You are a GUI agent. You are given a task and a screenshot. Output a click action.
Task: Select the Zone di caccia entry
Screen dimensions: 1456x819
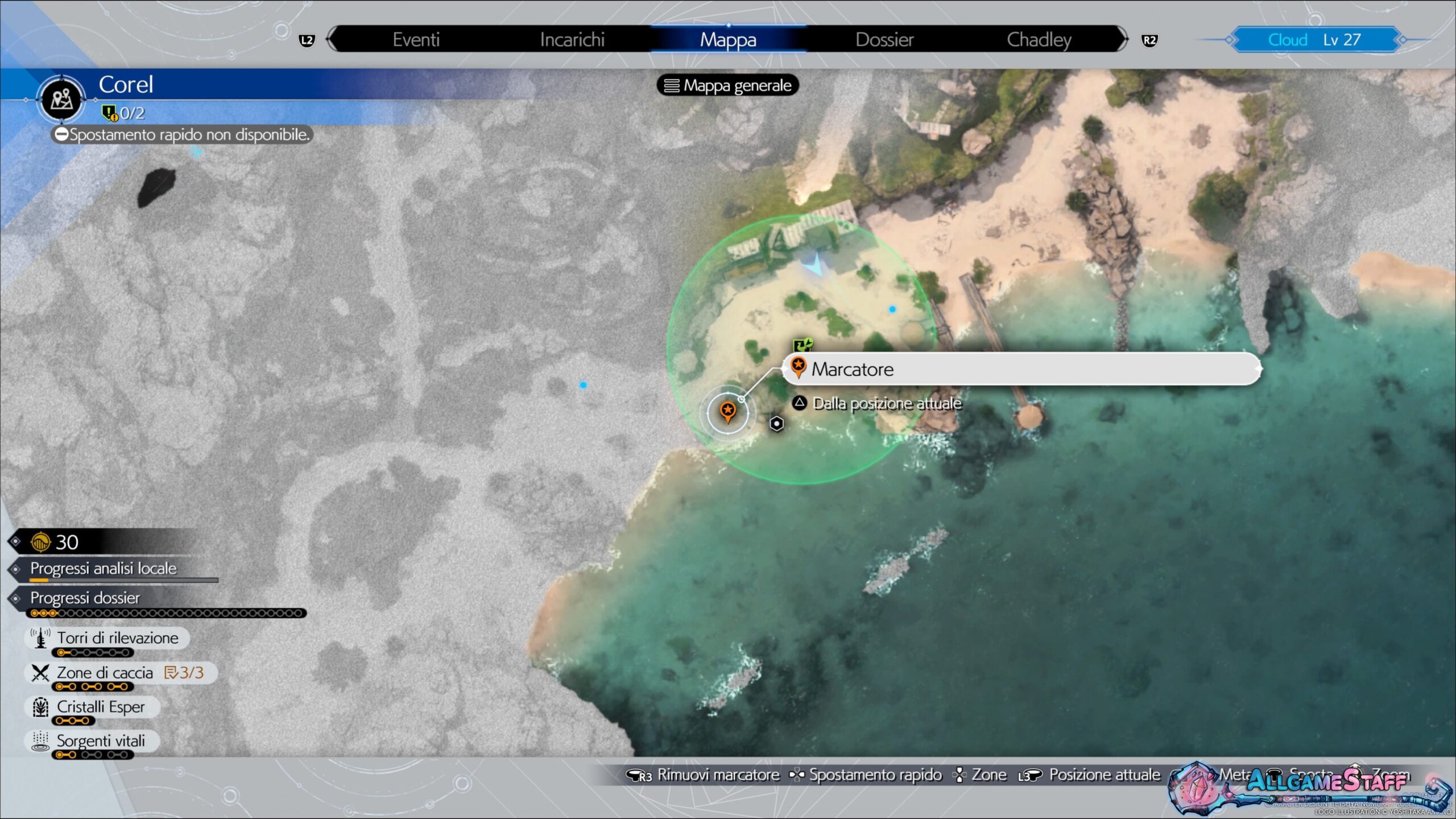click(x=122, y=673)
